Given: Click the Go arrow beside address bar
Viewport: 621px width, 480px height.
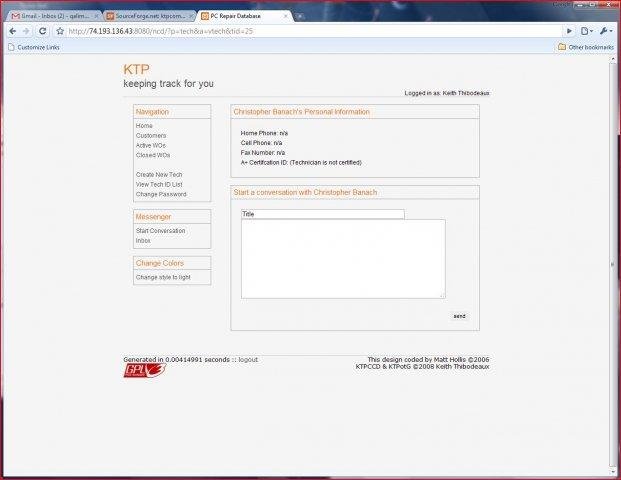Looking at the screenshot, I should pyautogui.click(x=569, y=31).
